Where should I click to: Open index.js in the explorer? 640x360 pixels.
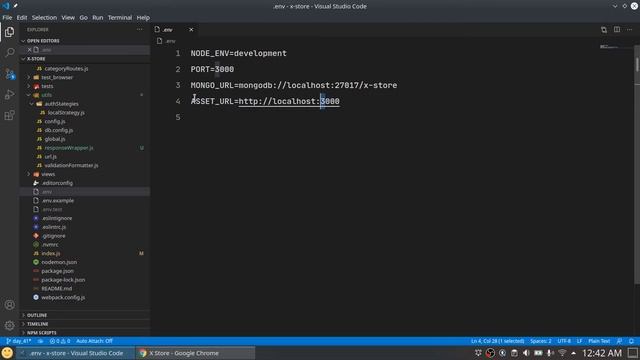click(51, 253)
